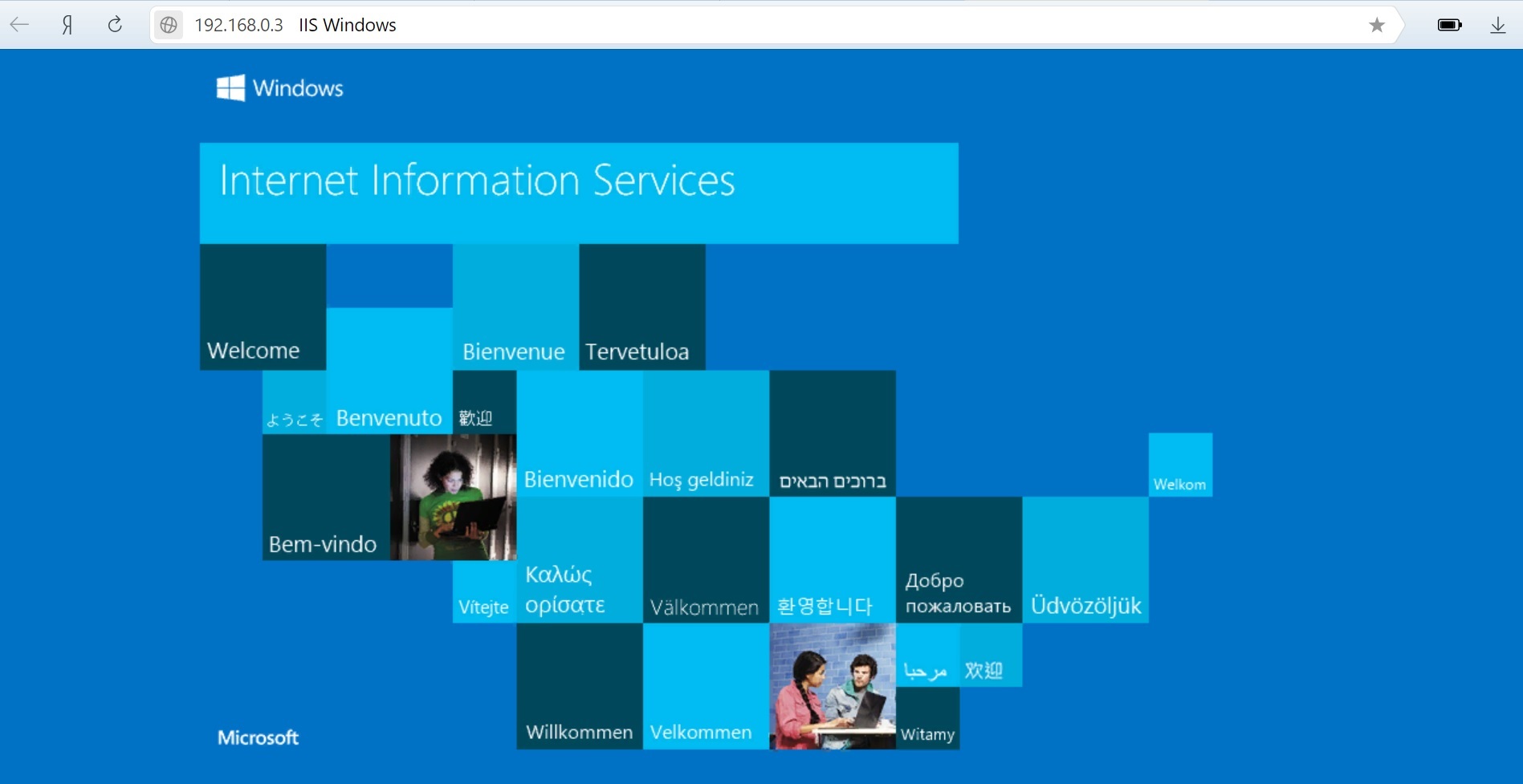The width and height of the screenshot is (1523, 784).
Task: Select the Добро пожаловать tile
Action: (959, 559)
